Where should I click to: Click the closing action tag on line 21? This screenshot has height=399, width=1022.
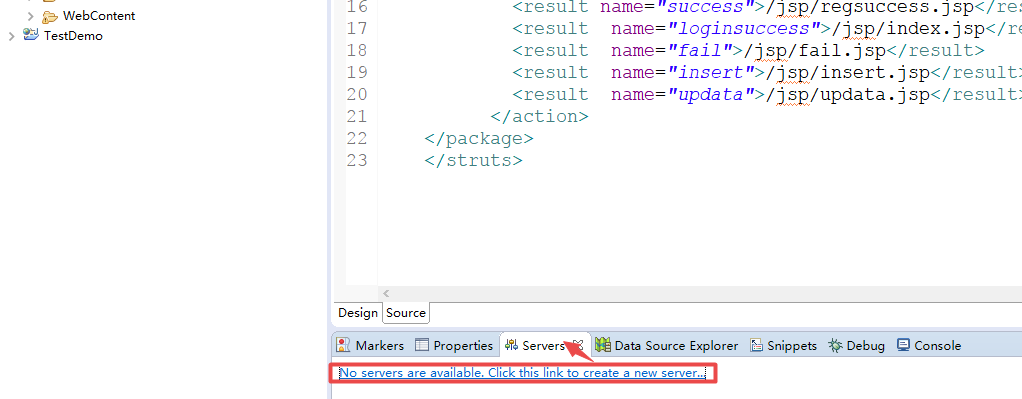tap(540, 117)
